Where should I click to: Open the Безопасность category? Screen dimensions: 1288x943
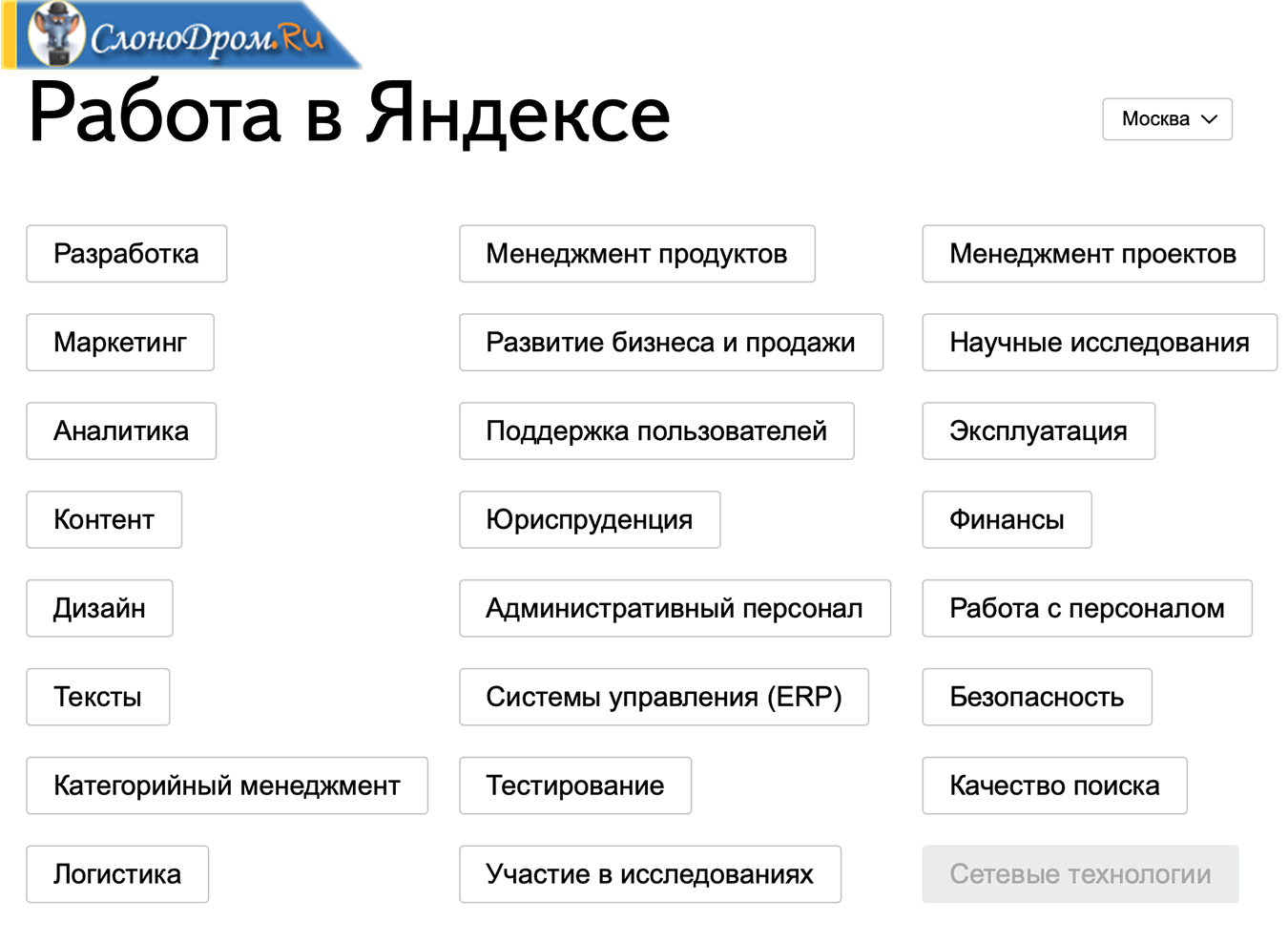[1037, 698]
